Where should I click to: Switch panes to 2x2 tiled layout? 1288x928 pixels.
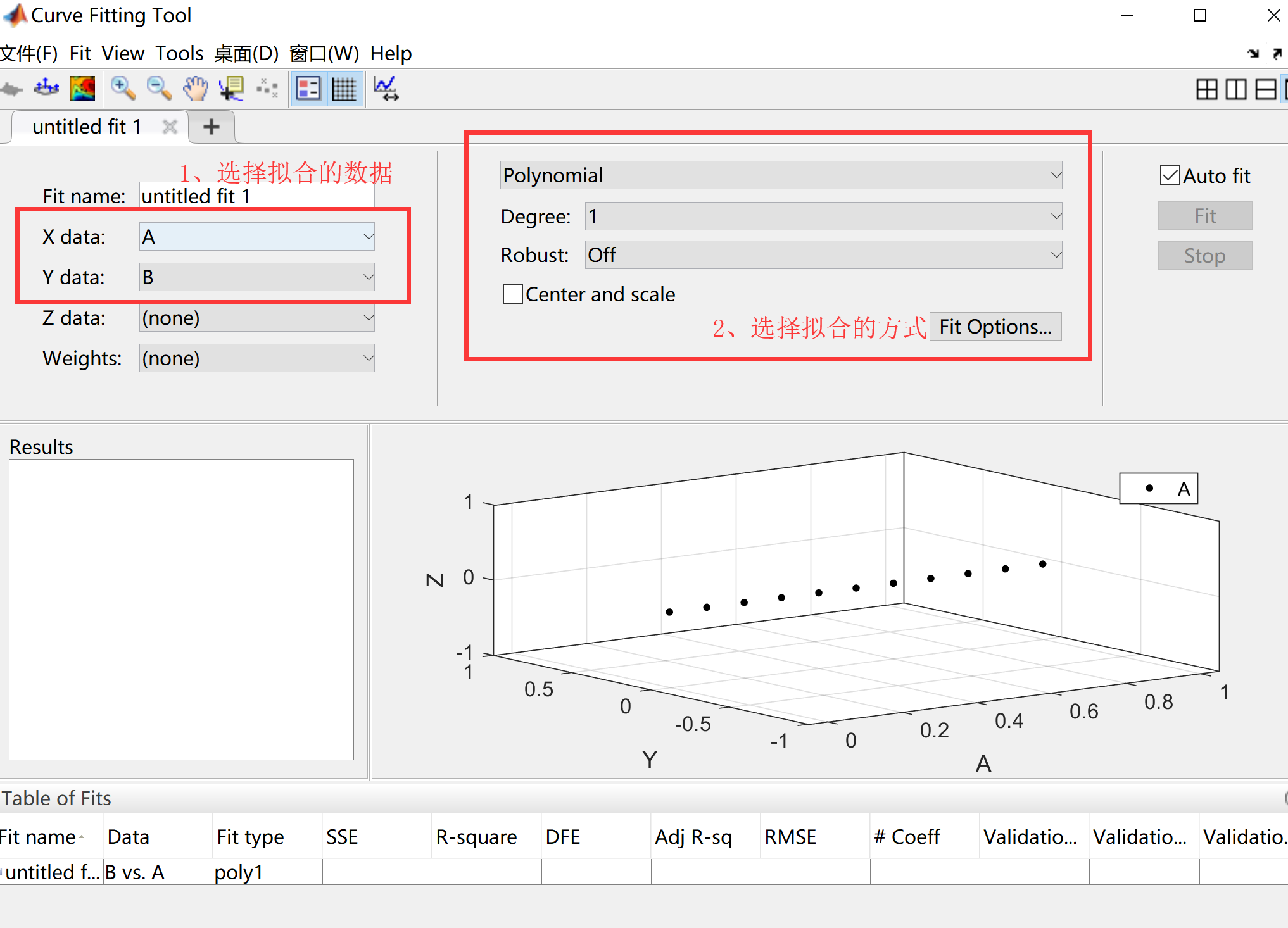(x=1207, y=89)
